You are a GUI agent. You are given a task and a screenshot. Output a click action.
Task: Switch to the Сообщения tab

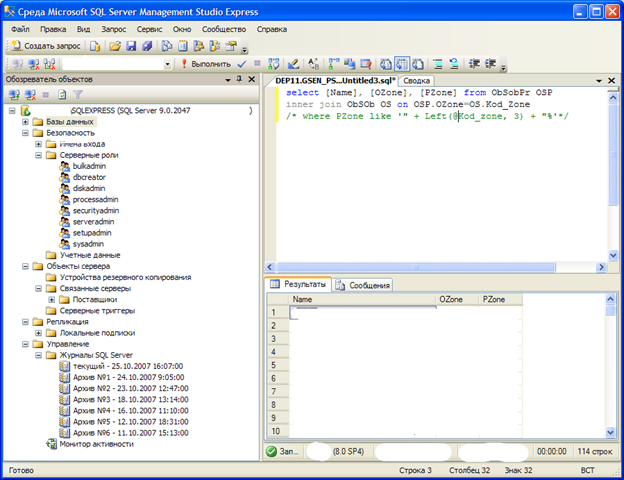tap(363, 285)
